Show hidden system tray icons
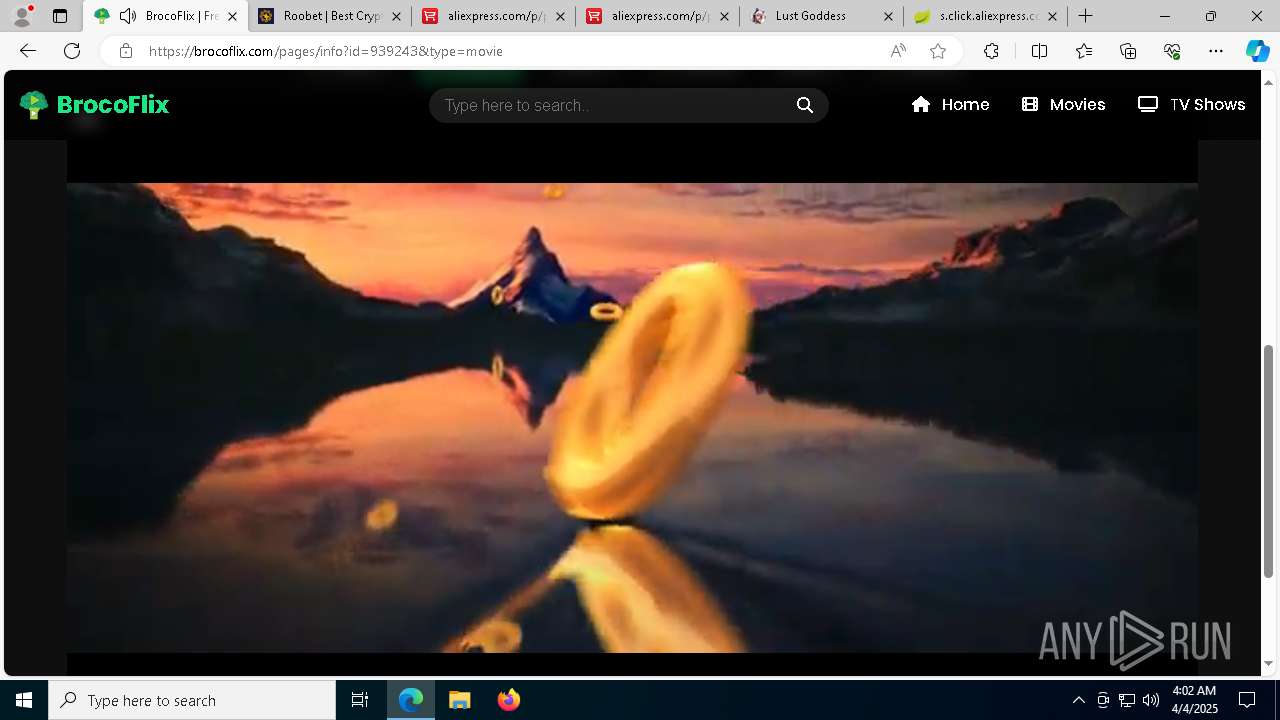The image size is (1280, 720). click(1078, 700)
